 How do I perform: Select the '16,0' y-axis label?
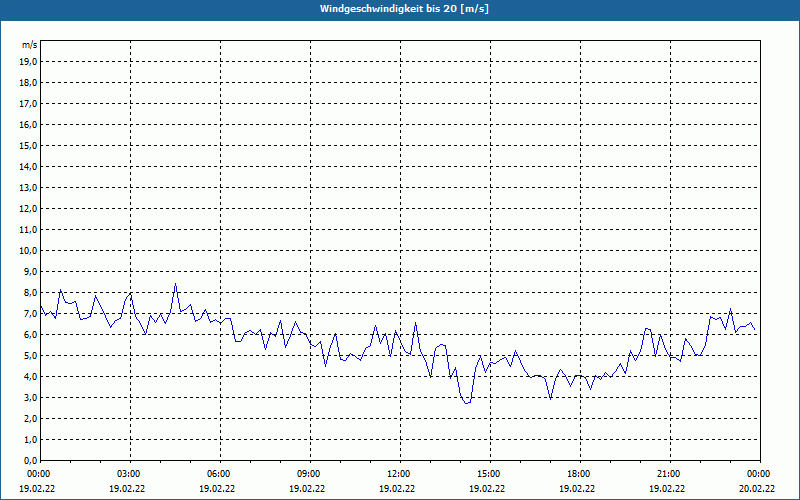coord(28,124)
